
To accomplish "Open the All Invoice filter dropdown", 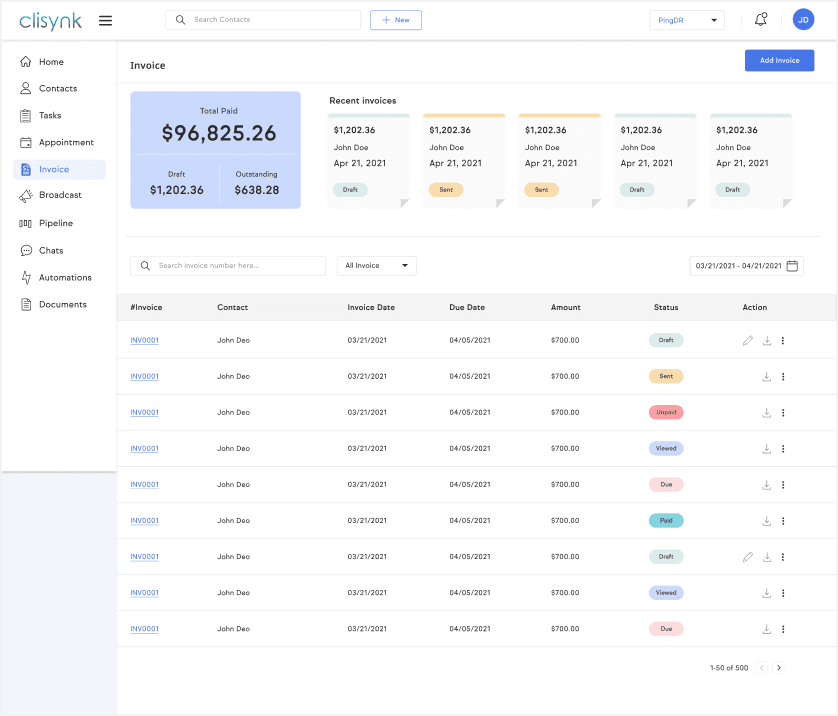I will (x=376, y=266).
